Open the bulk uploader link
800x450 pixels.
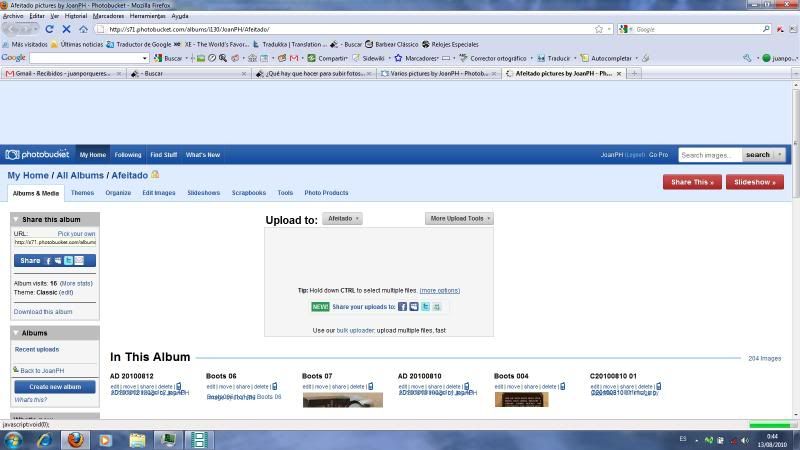point(356,331)
